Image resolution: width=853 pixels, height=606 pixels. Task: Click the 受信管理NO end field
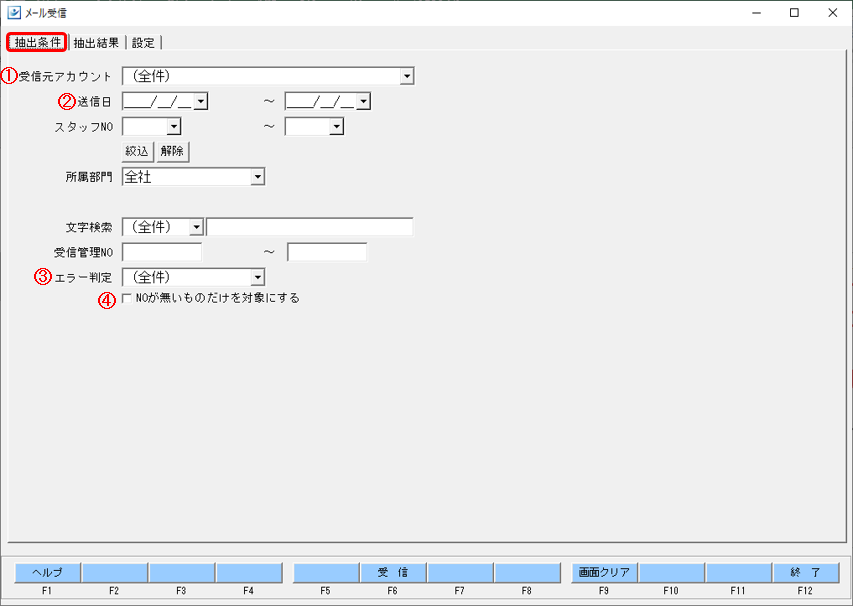click(x=327, y=252)
